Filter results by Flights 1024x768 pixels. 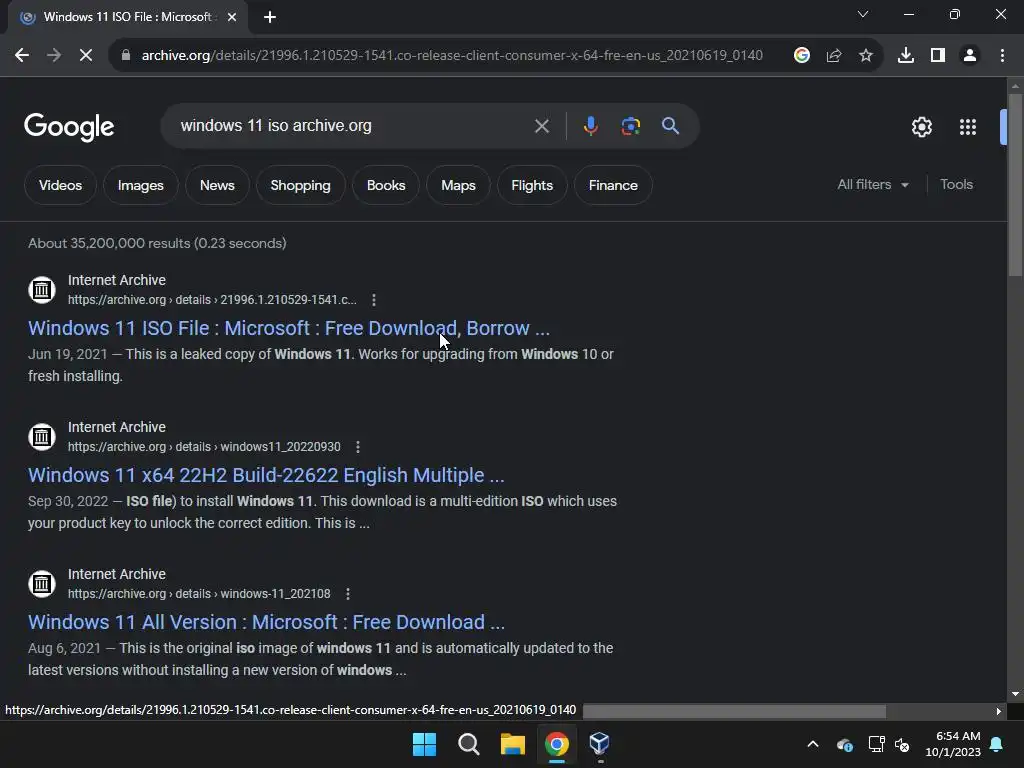[532, 185]
